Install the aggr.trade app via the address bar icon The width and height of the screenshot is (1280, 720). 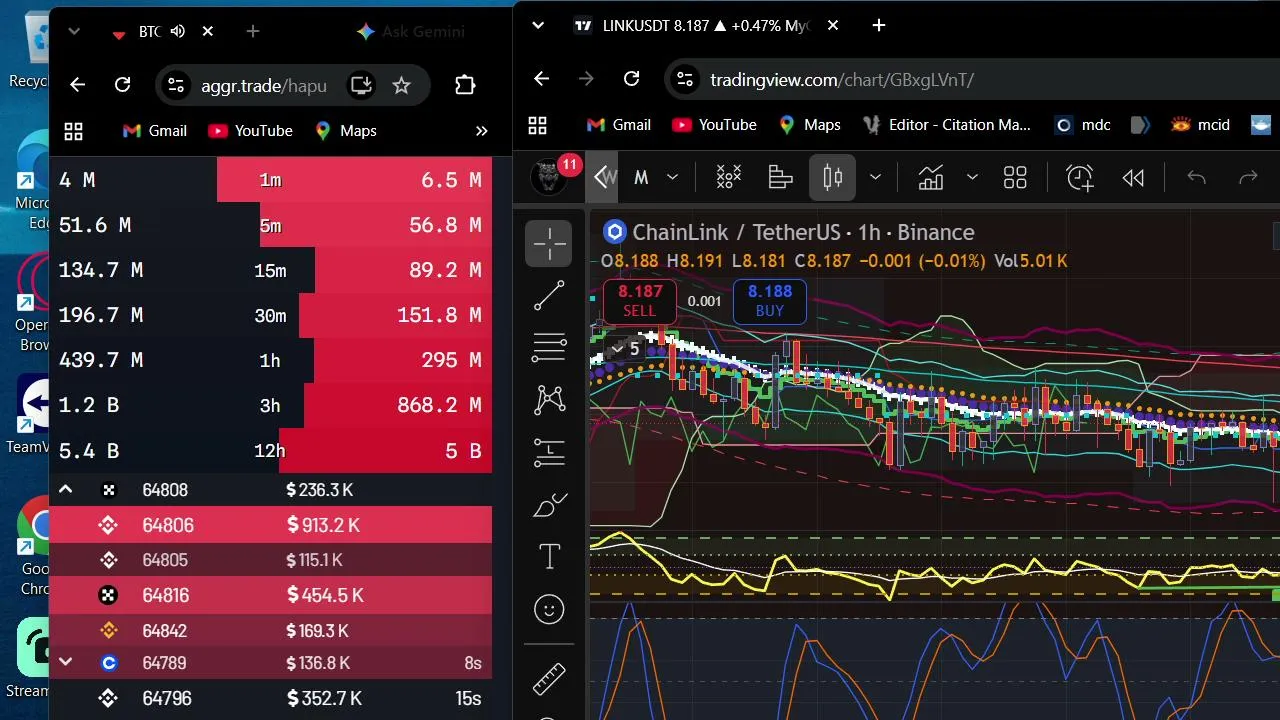coord(361,85)
